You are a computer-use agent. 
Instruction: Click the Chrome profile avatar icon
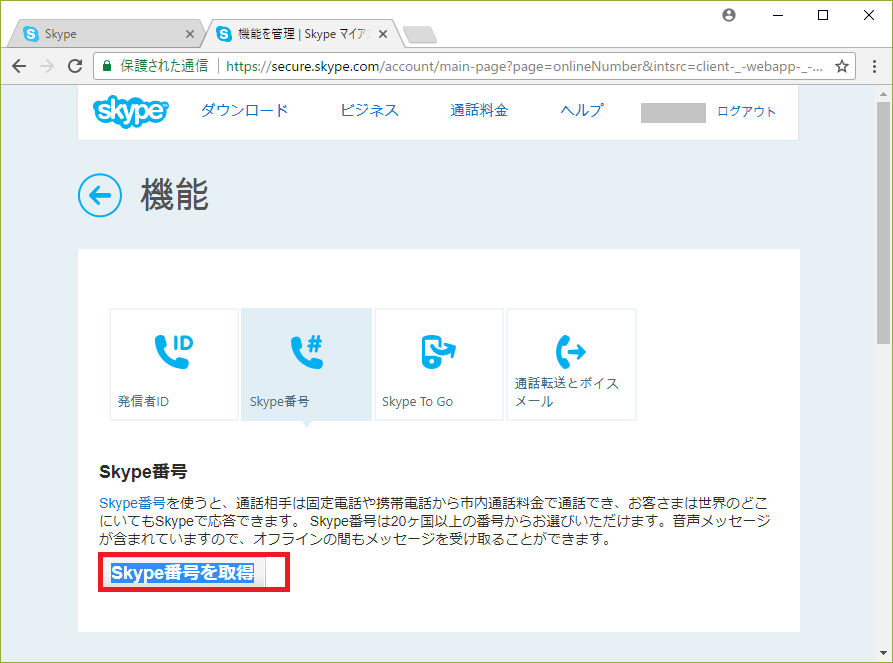tap(729, 15)
